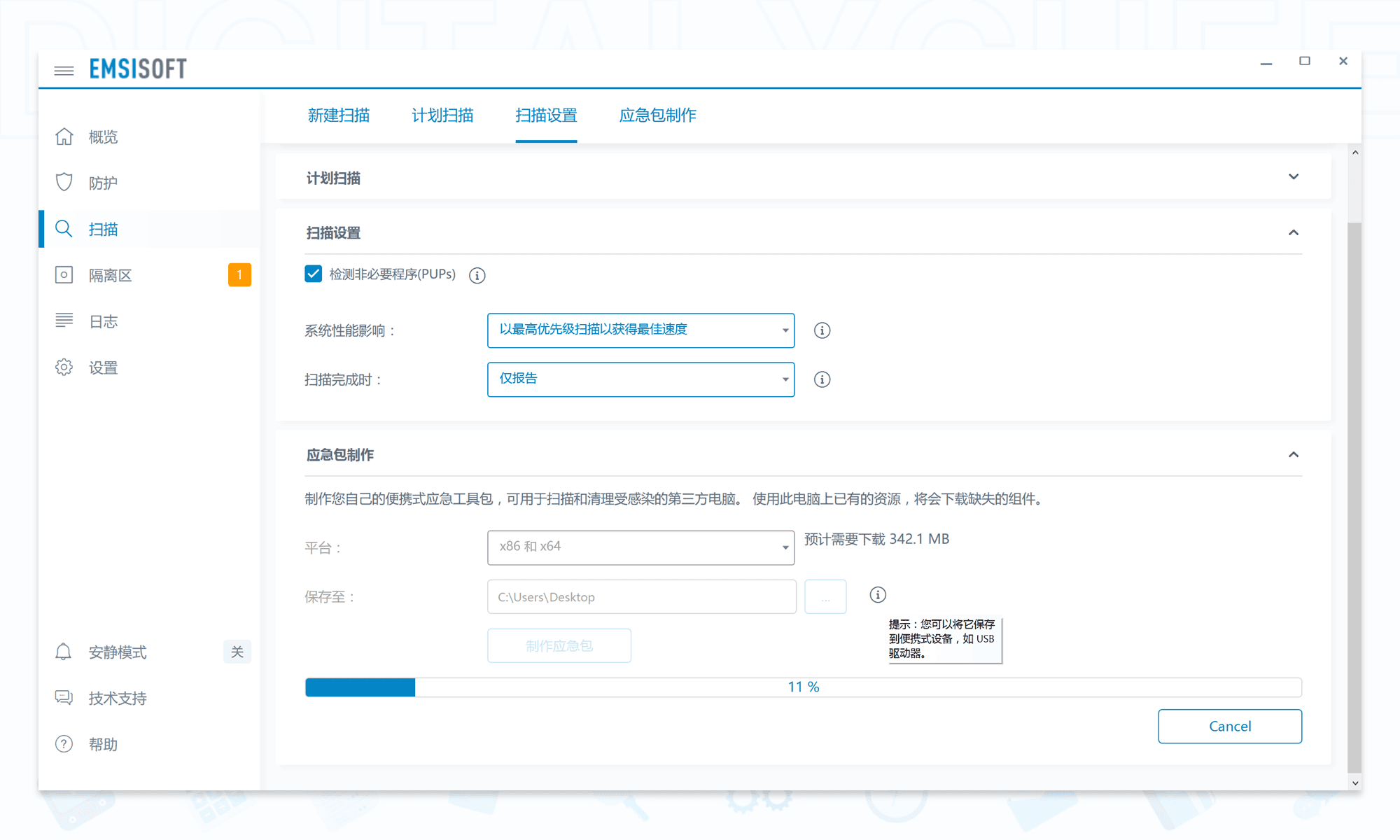View the 日志 logs panel
The width and height of the screenshot is (1400, 840).
point(103,321)
